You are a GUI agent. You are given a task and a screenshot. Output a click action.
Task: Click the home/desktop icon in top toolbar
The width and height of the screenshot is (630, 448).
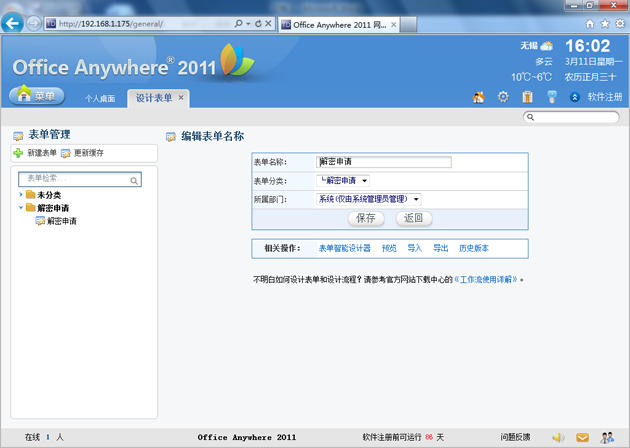[479, 97]
